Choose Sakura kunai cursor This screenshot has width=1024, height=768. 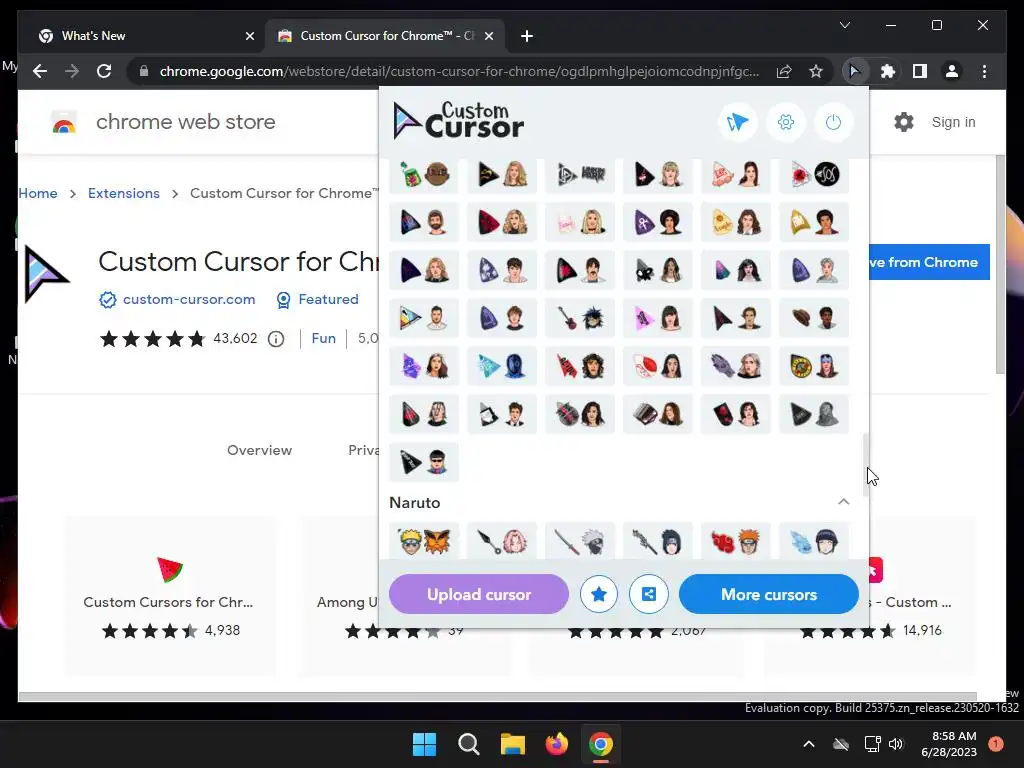(x=502, y=541)
